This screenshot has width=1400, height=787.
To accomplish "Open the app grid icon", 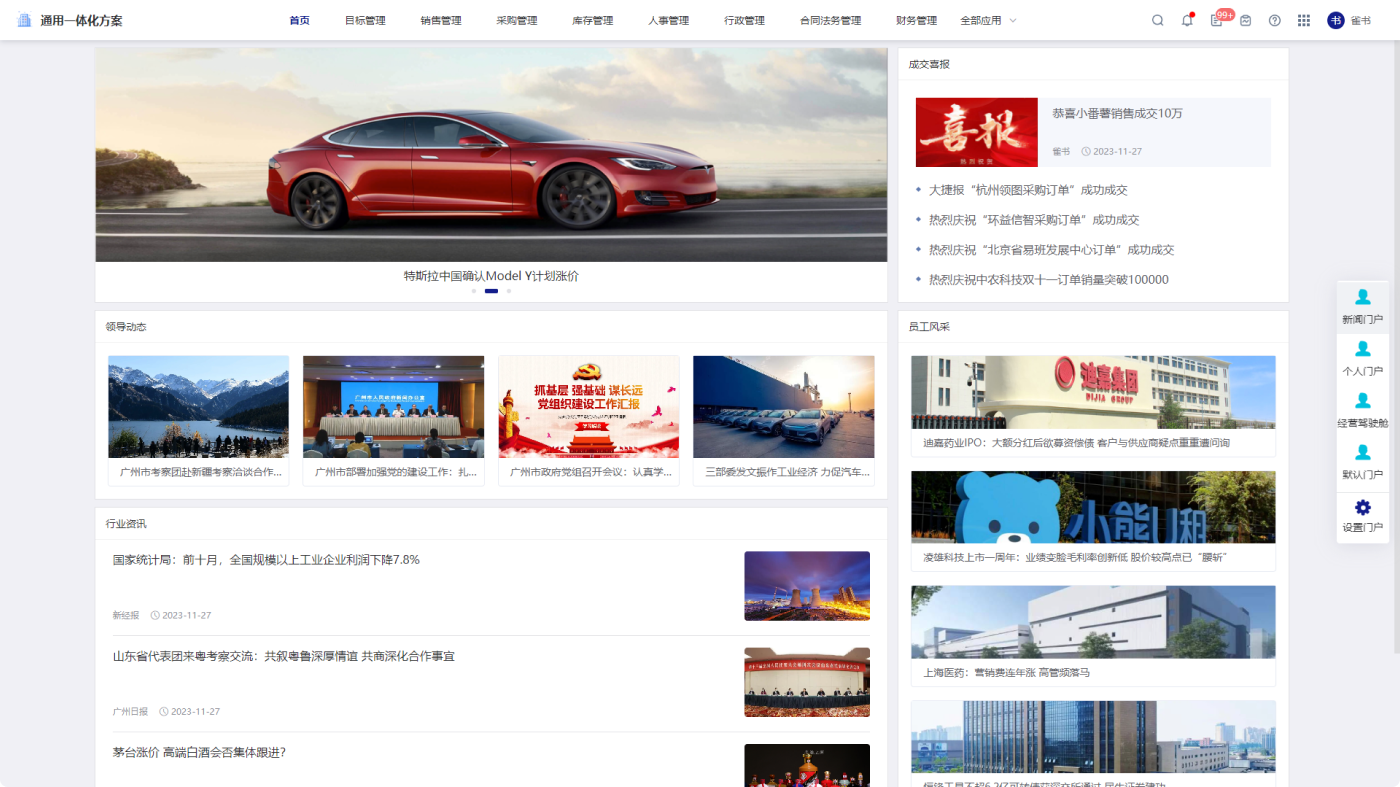I will click(x=1304, y=20).
